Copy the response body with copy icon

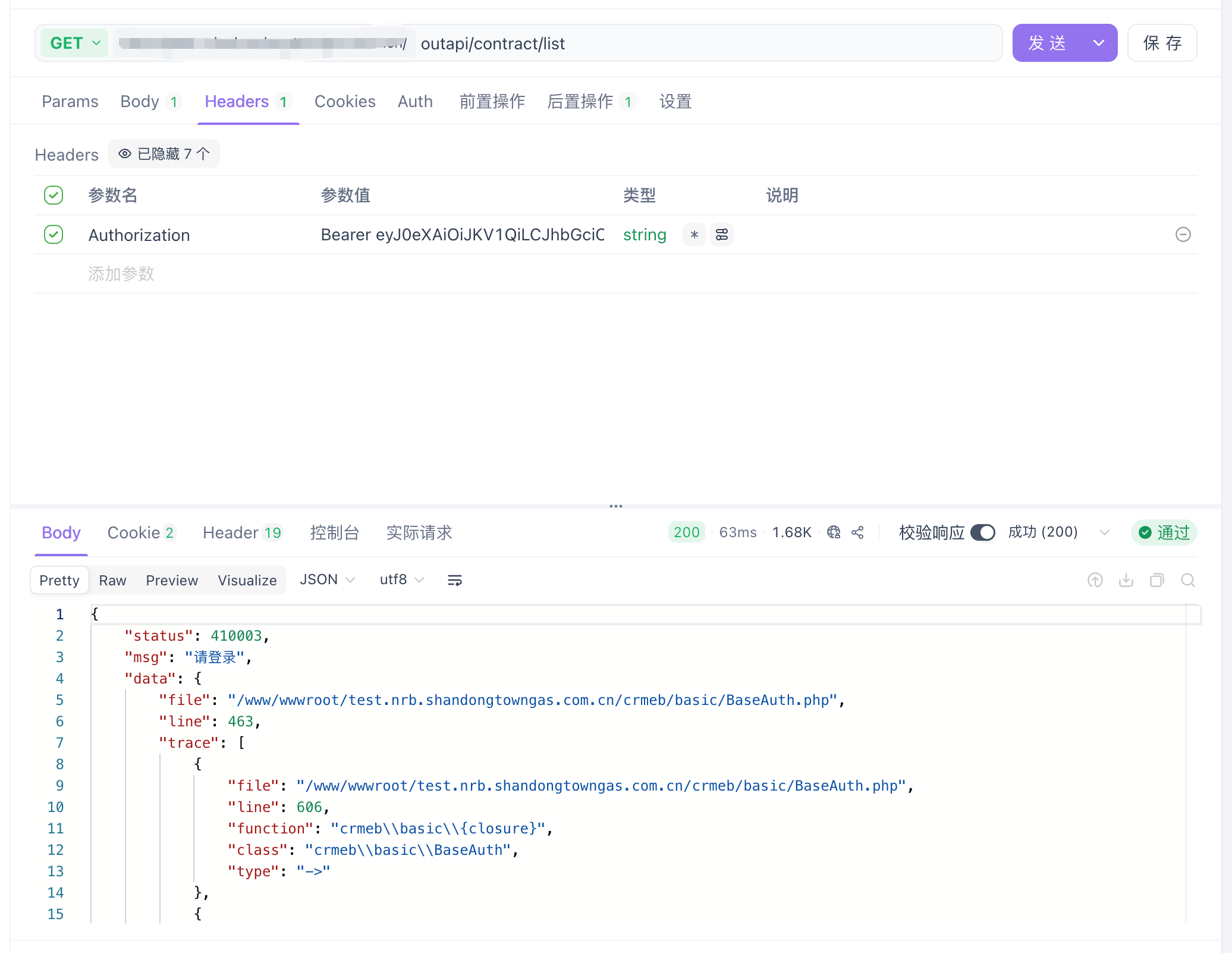[x=1157, y=580]
